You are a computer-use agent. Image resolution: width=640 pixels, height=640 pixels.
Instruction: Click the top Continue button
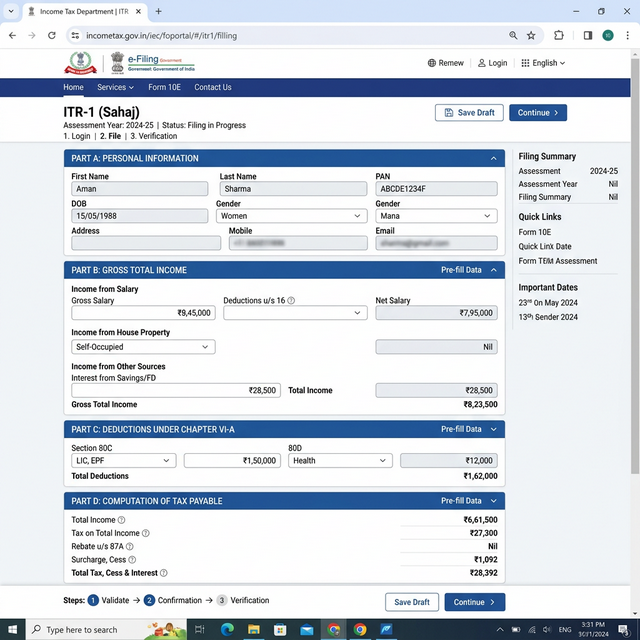(x=538, y=113)
